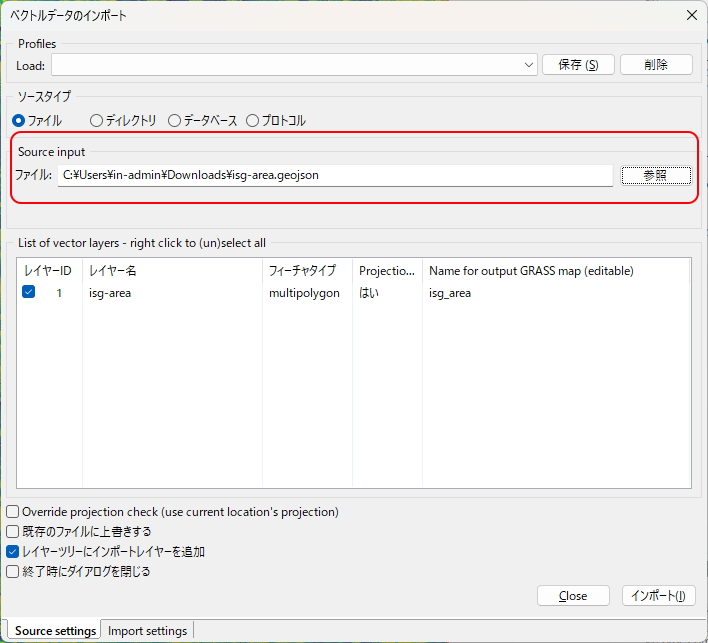The width and height of the screenshot is (708, 643).
Task: Click the Close button
Action: [x=573, y=596]
